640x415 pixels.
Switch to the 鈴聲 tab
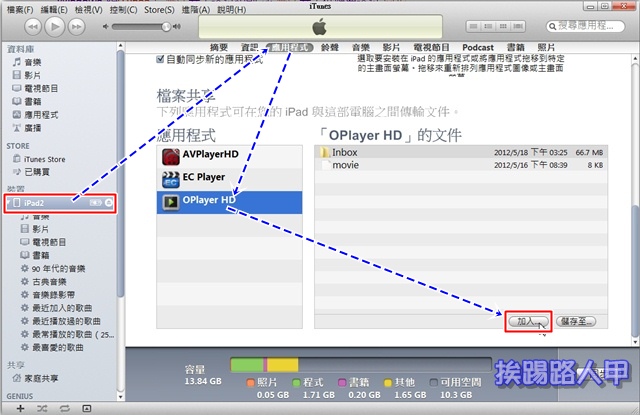tap(330, 48)
